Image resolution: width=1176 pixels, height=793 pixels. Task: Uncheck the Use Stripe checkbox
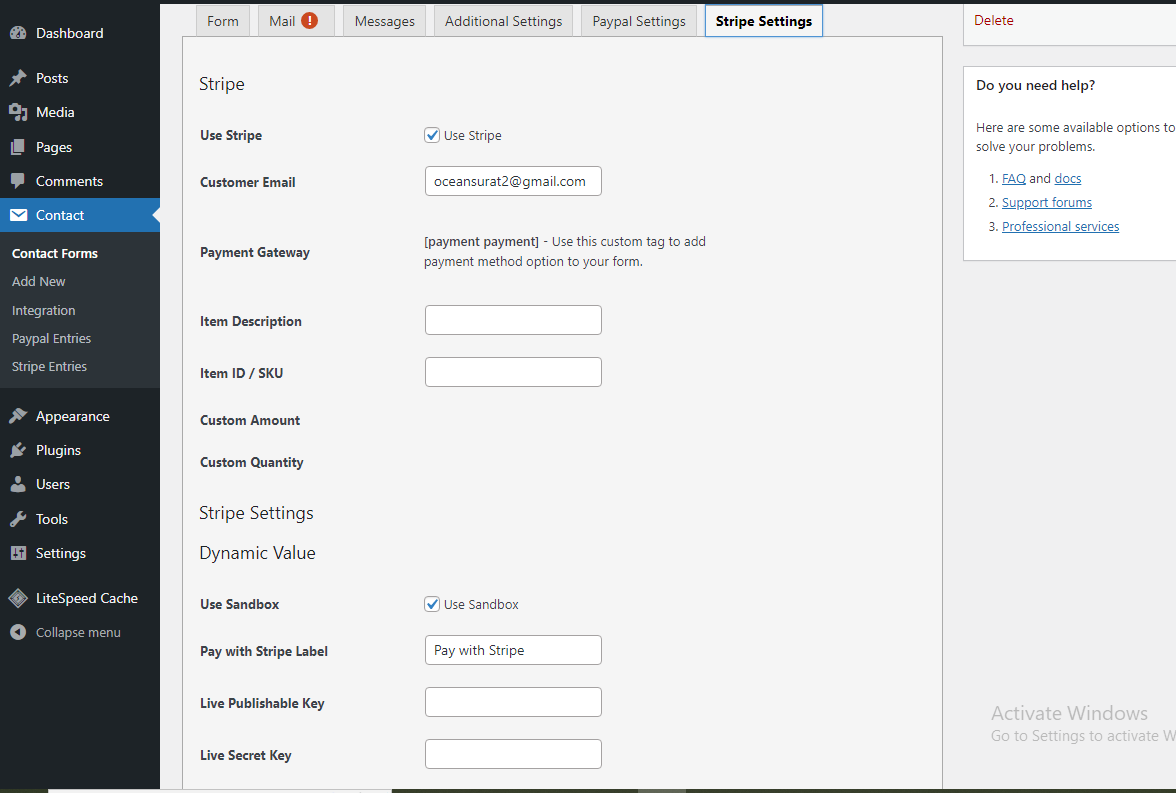431,135
